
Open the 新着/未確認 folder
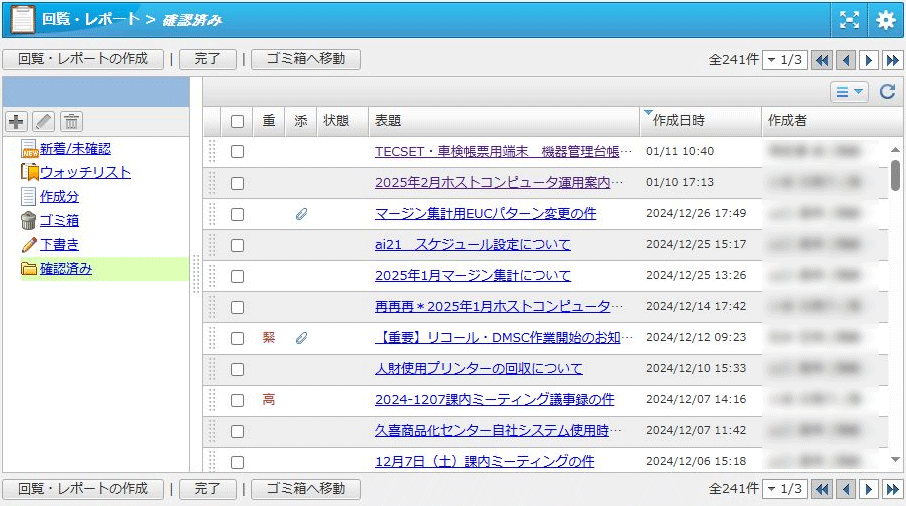(x=75, y=149)
